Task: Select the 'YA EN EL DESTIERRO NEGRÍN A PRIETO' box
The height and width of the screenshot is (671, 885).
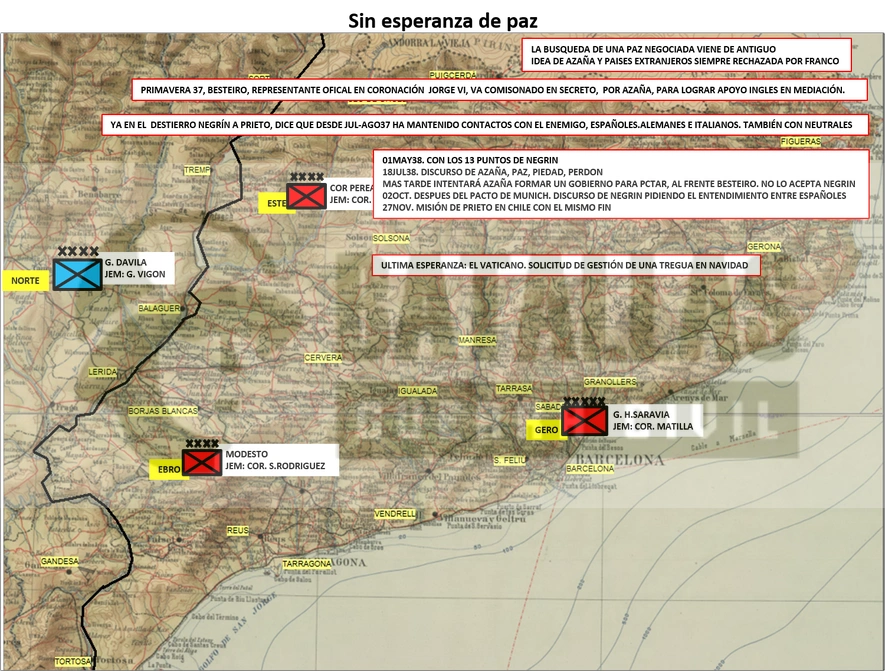Action: click(485, 125)
